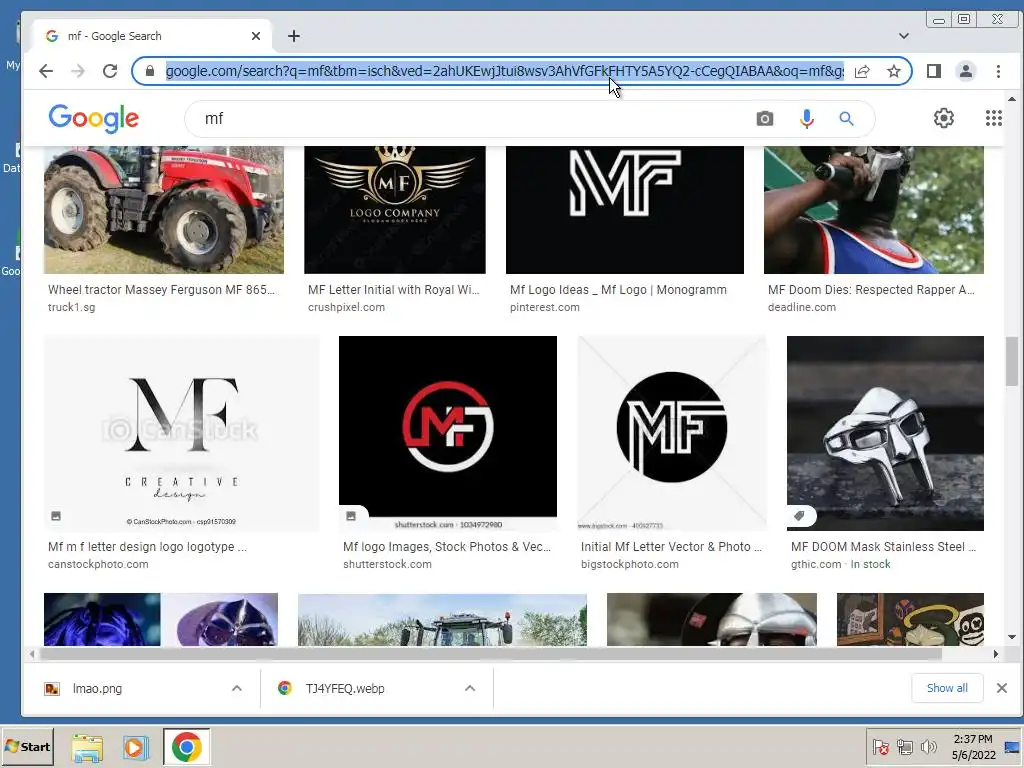Open a new tab with plus
This screenshot has height=768, width=1024.
(294, 36)
